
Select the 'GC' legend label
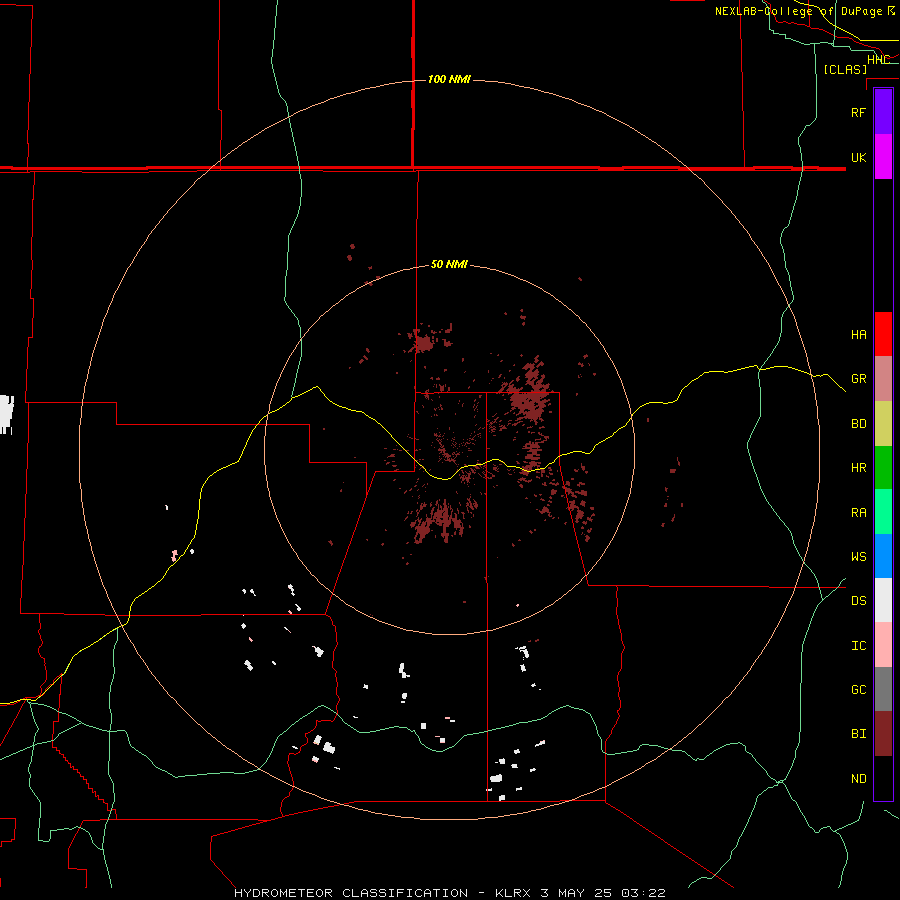(858, 690)
